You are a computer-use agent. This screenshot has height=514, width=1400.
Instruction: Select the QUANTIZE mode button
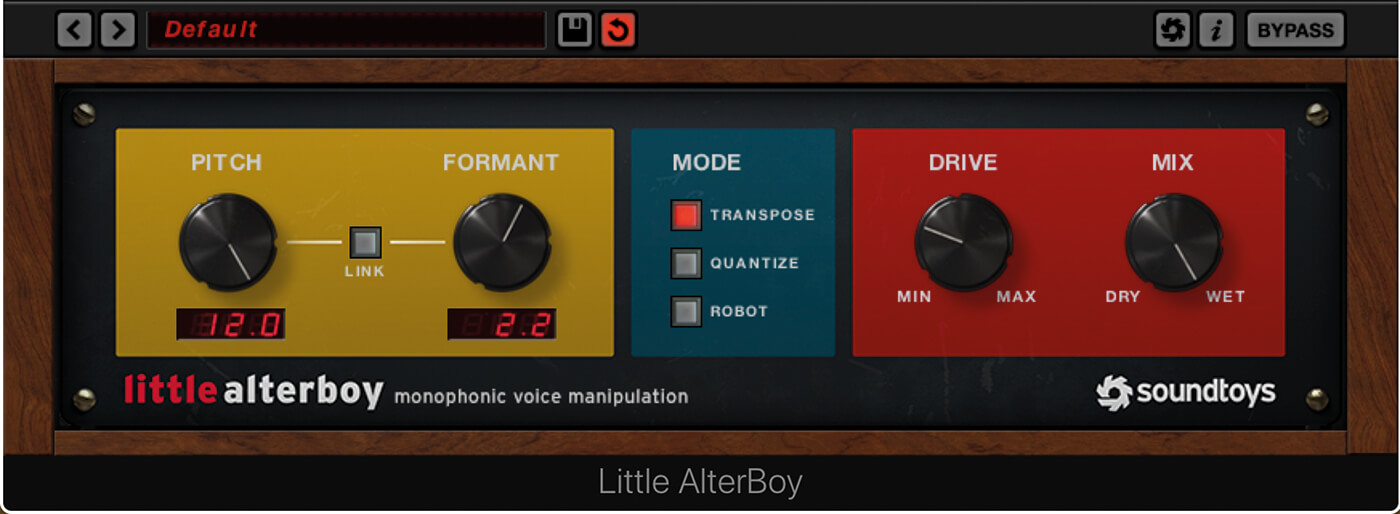(686, 263)
